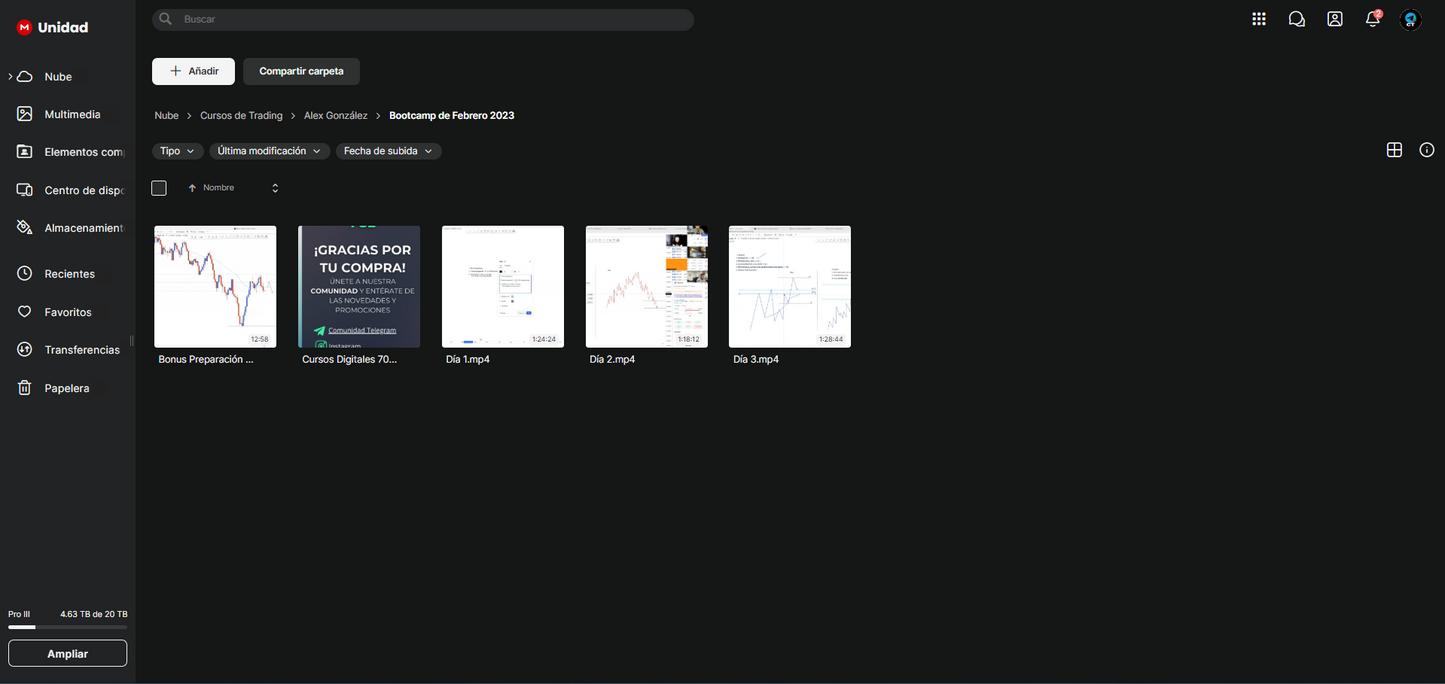Image resolution: width=1445 pixels, height=684 pixels.
Task: Open the Última modificación filter
Action: coord(269,151)
